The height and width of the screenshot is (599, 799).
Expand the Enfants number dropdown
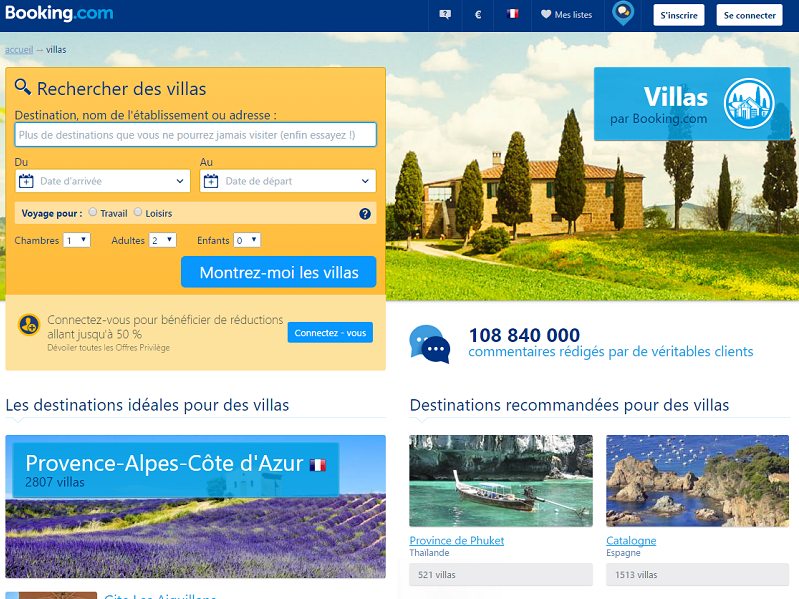(246, 240)
